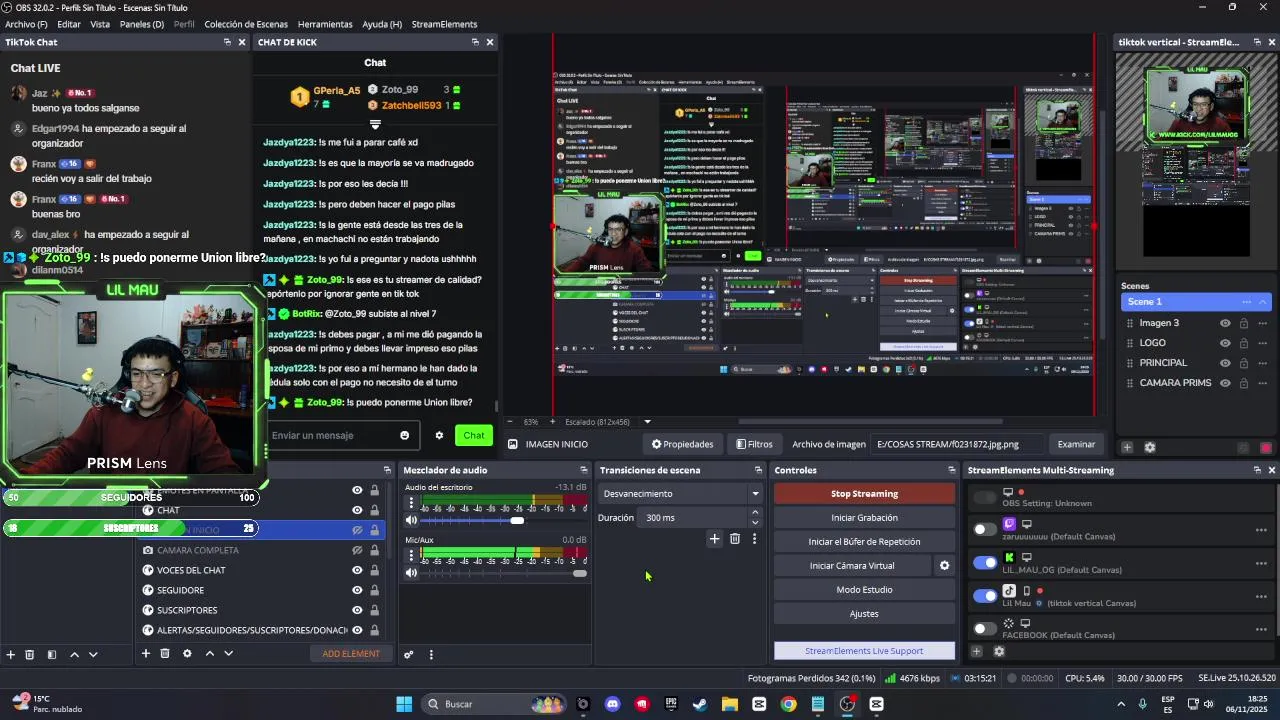Image resolution: width=1280 pixels, height=720 pixels.
Task: Open the Herramientas menu
Action: [325, 24]
